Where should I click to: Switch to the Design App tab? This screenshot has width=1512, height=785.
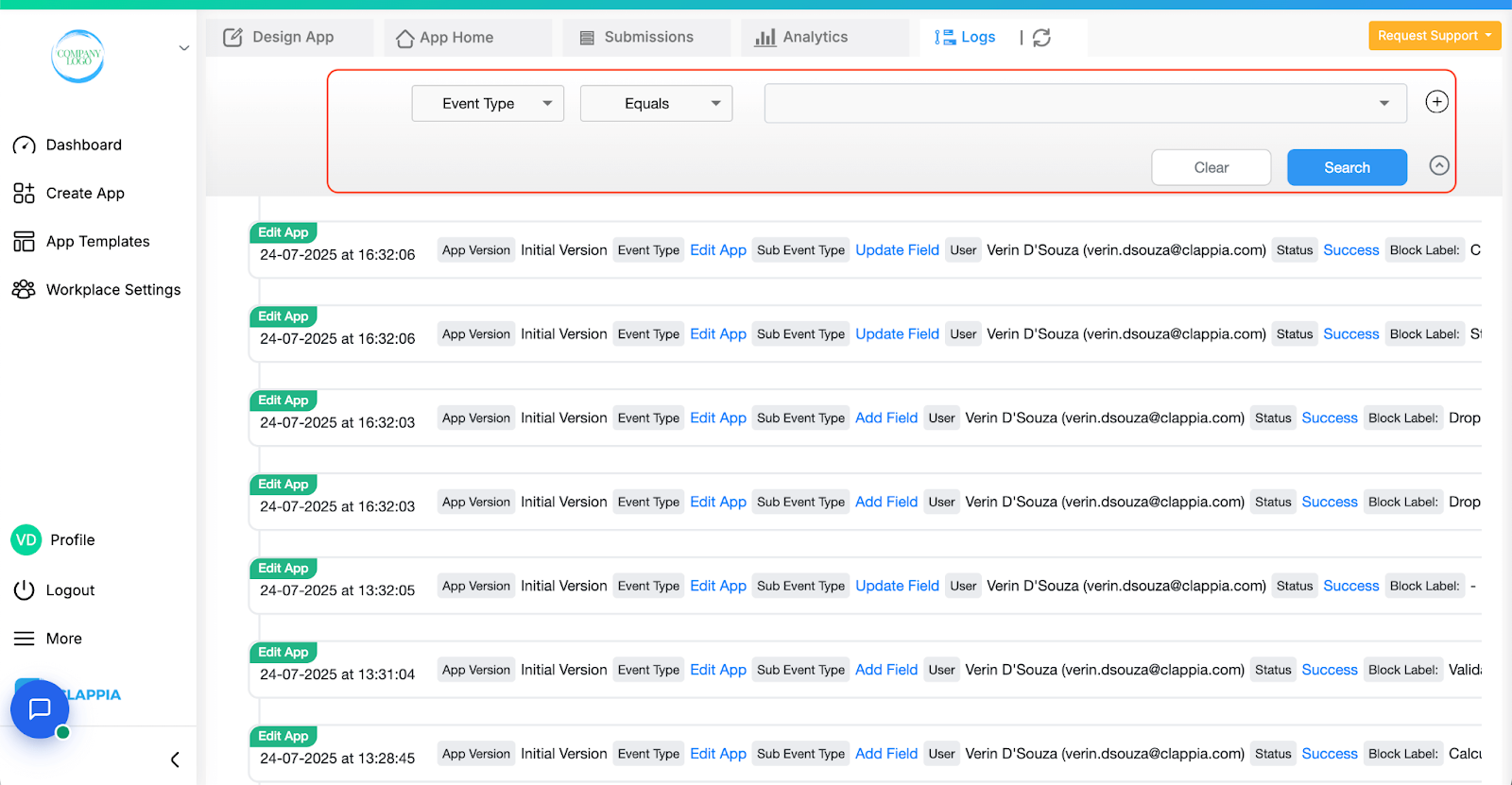coord(289,37)
